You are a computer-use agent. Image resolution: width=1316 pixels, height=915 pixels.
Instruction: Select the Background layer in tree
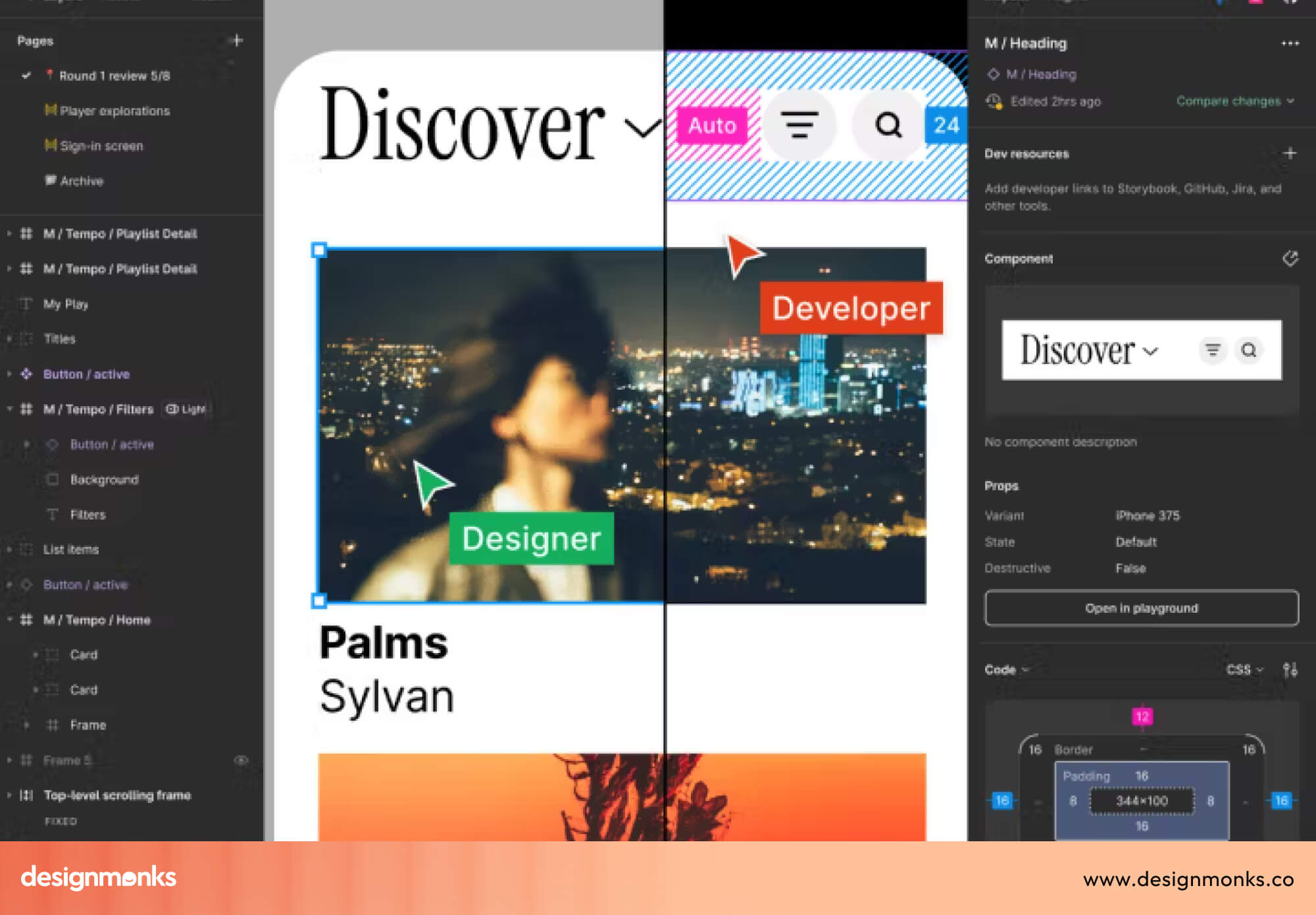(104, 479)
